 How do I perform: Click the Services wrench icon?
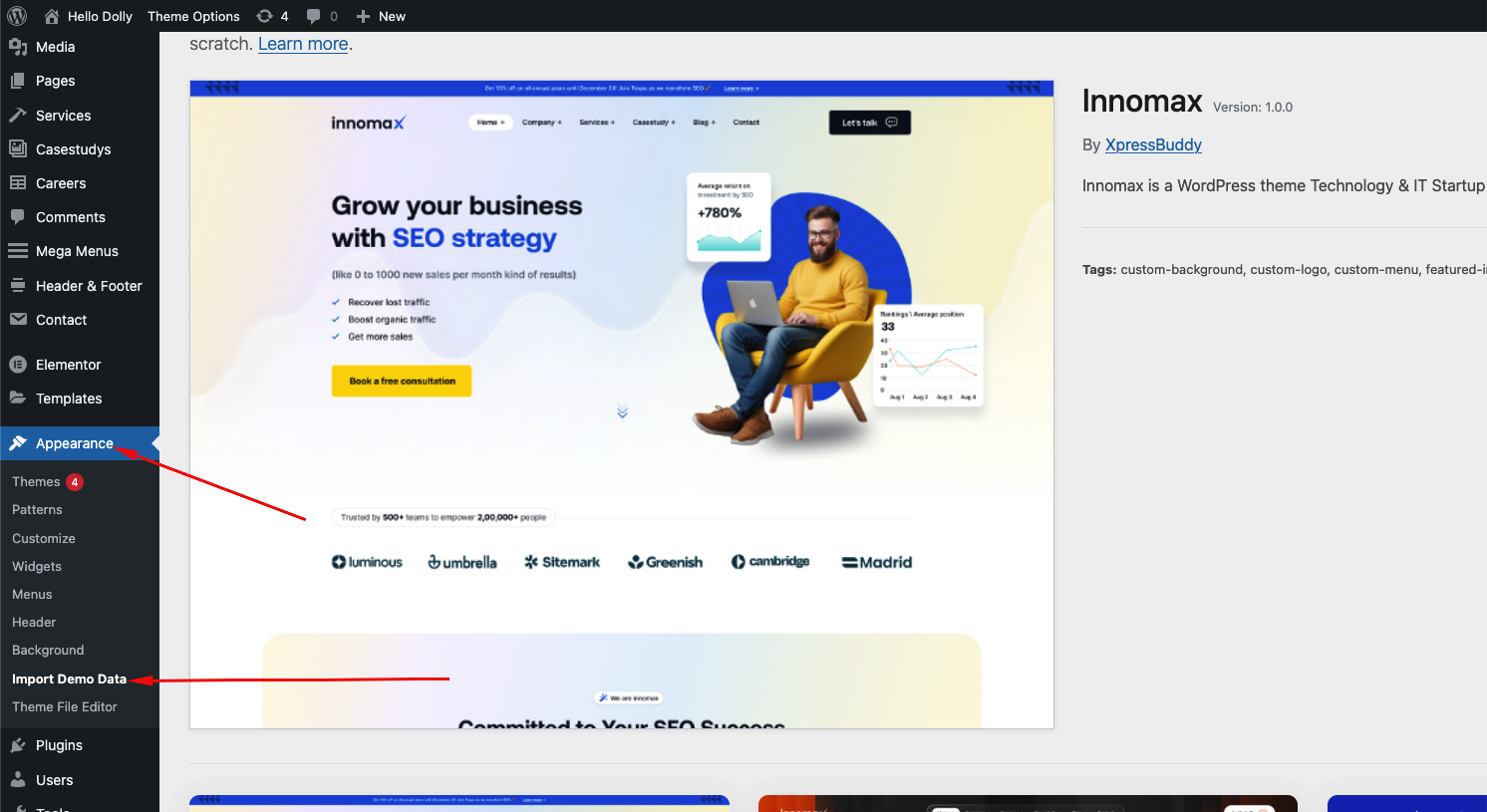18,116
